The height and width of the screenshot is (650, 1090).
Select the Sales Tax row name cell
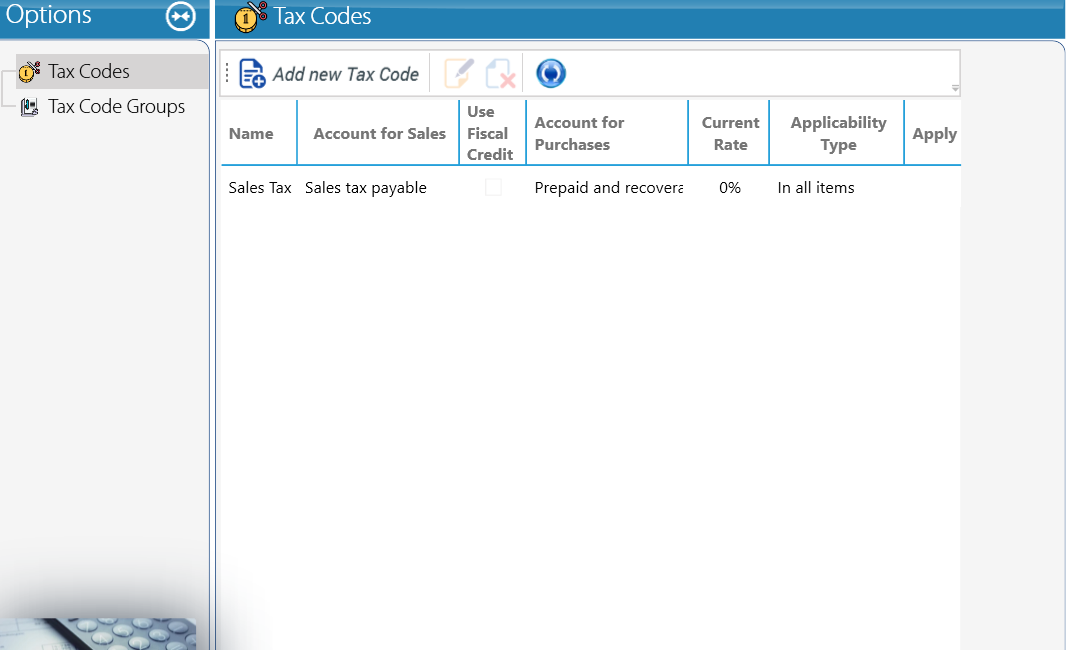[260, 188]
